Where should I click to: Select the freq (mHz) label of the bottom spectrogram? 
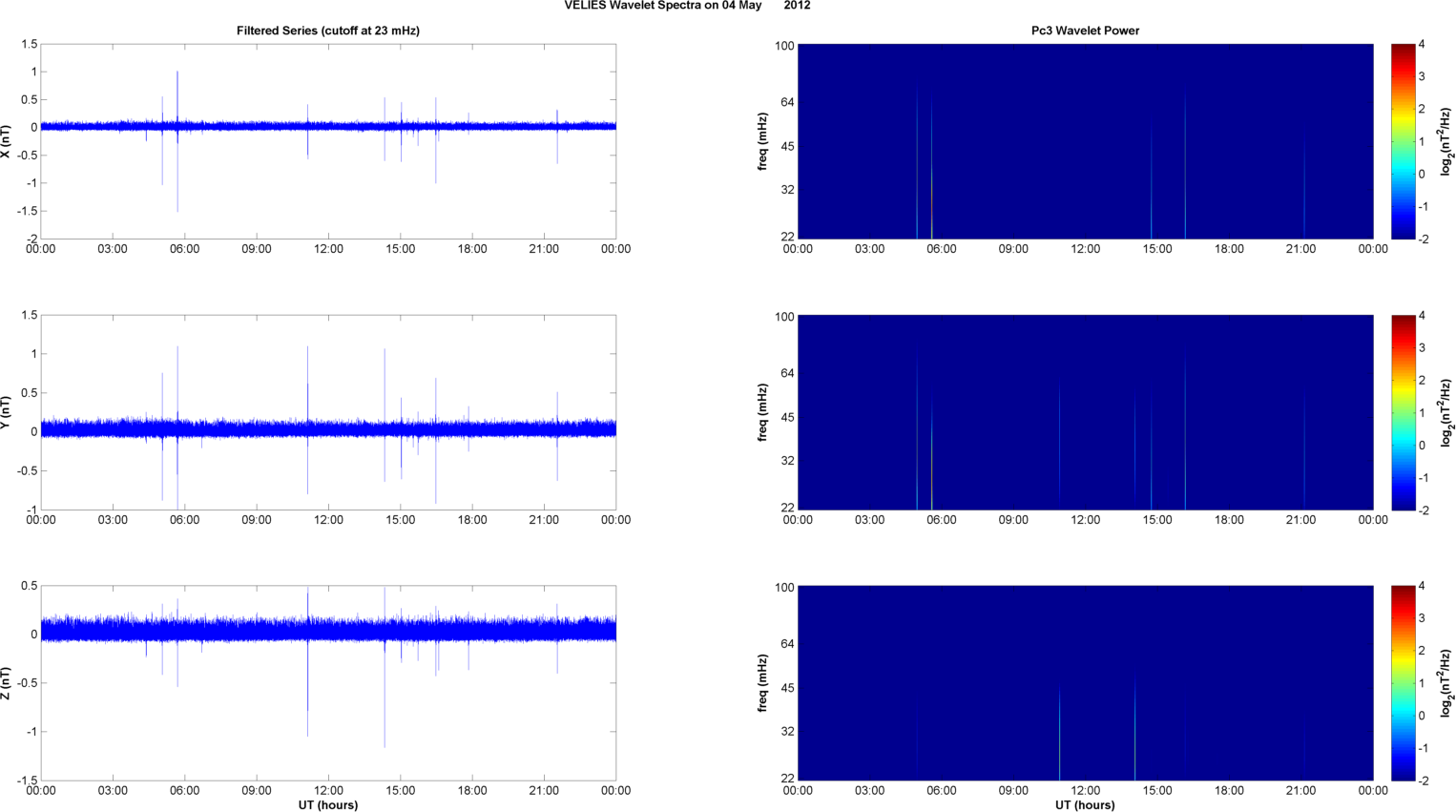(x=763, y=683)
